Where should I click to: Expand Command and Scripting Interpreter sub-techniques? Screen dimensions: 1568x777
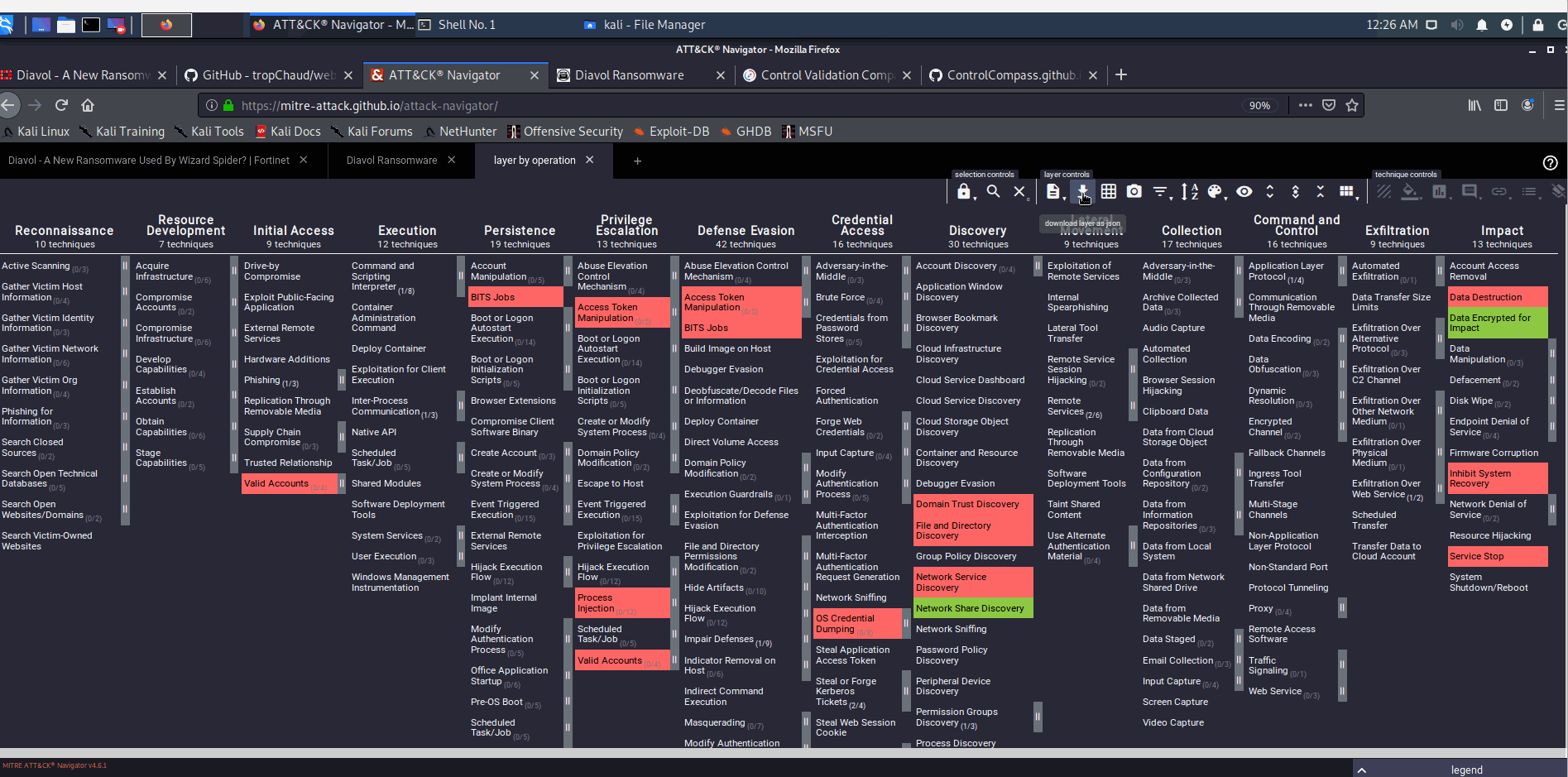coord(460,276)
